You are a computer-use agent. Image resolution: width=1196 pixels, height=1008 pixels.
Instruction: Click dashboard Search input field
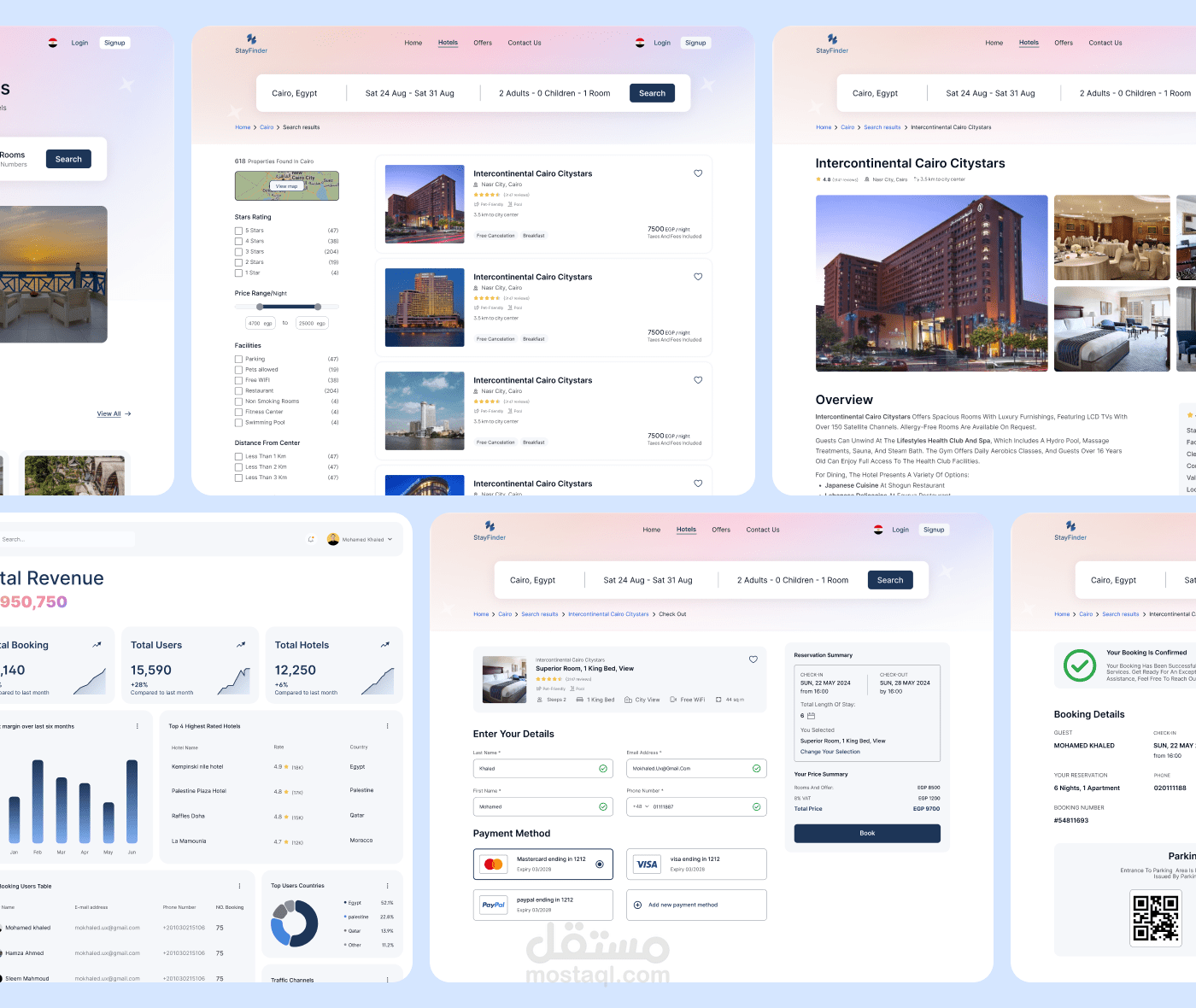point(67,539)
